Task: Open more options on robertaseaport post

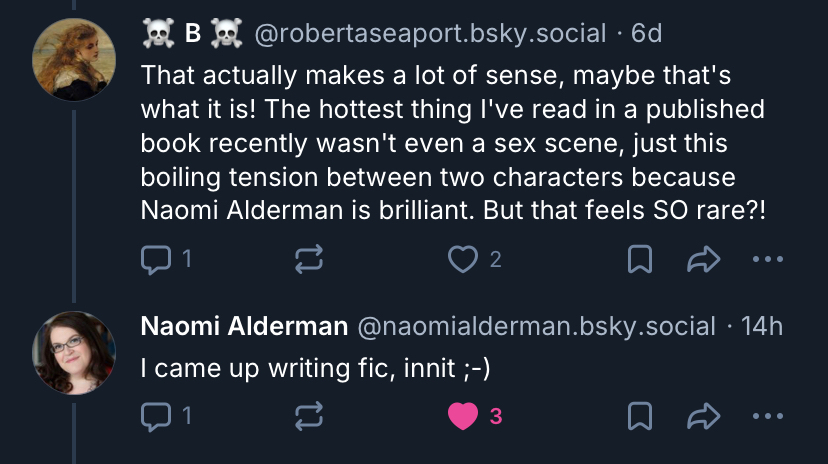Action: [x=767, y=260]
